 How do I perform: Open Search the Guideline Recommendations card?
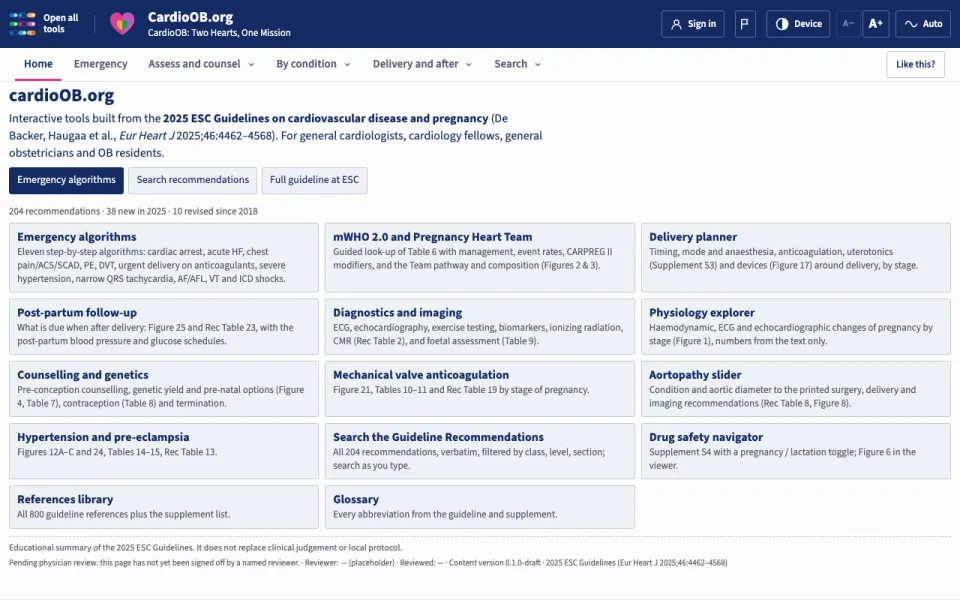tap(480, 451)
